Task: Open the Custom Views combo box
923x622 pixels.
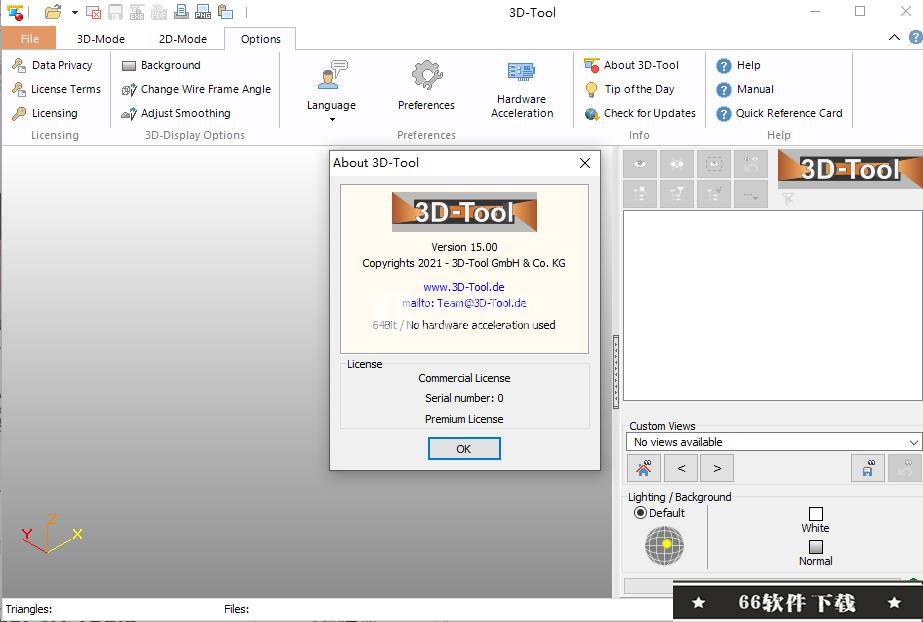Action: coord(774,442)
